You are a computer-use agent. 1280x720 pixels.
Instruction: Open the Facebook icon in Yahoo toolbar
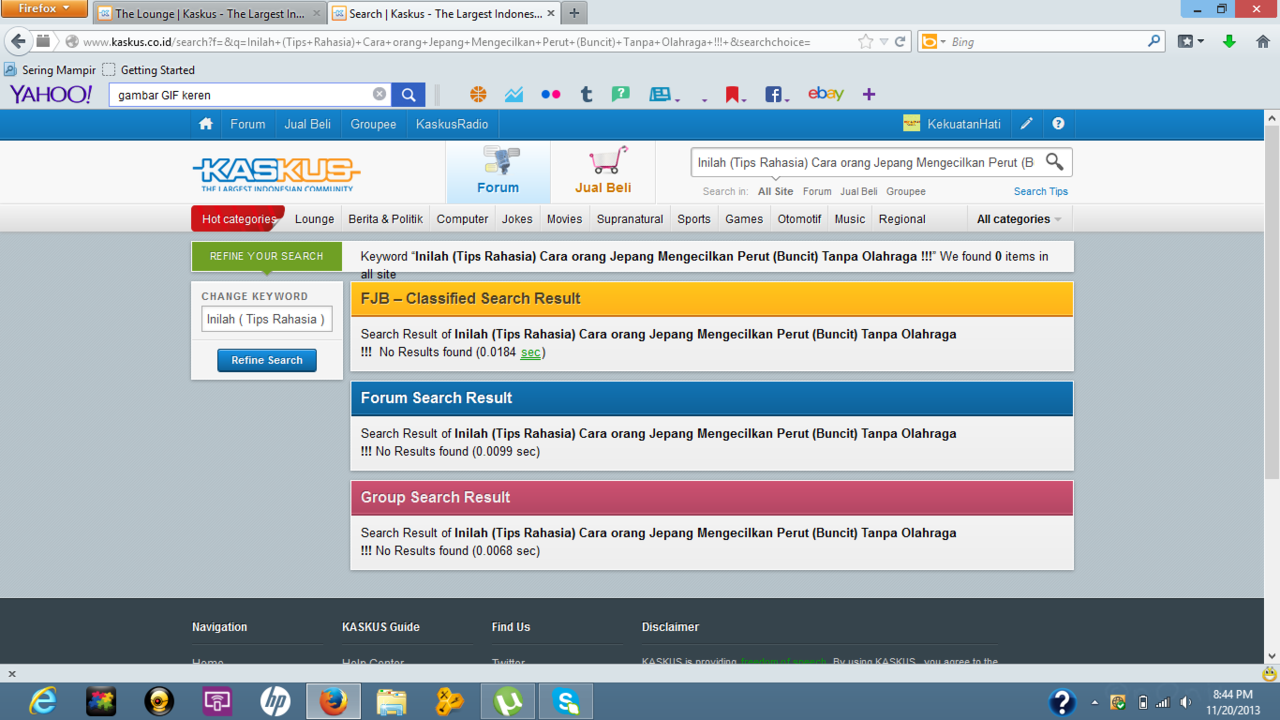click(x=773, y=94)
